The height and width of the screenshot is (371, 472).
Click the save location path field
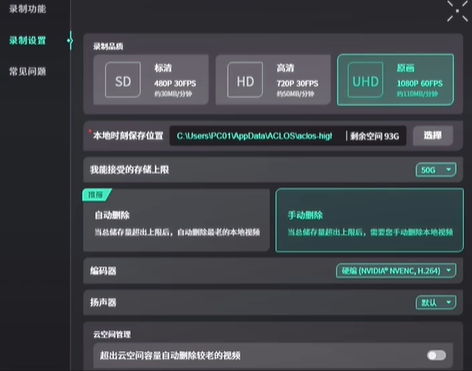click(x=288, y=136)
